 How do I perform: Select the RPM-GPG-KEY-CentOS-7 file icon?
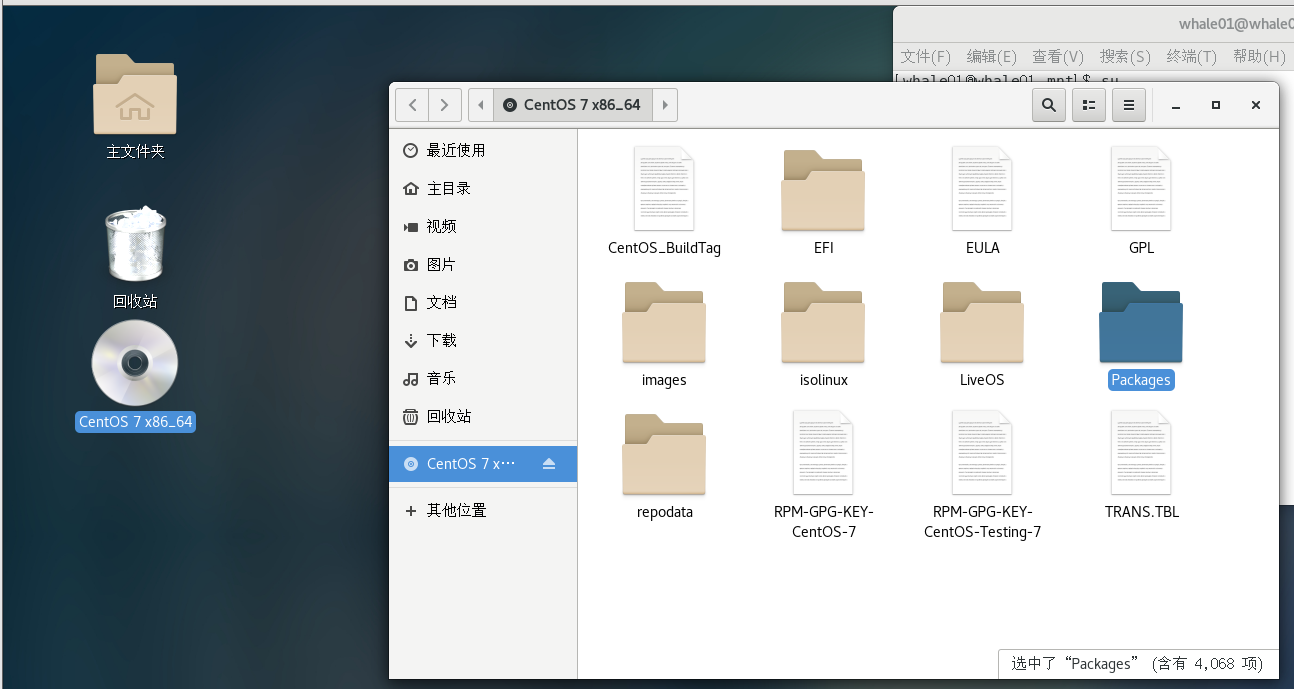click(x=823, y=452)
